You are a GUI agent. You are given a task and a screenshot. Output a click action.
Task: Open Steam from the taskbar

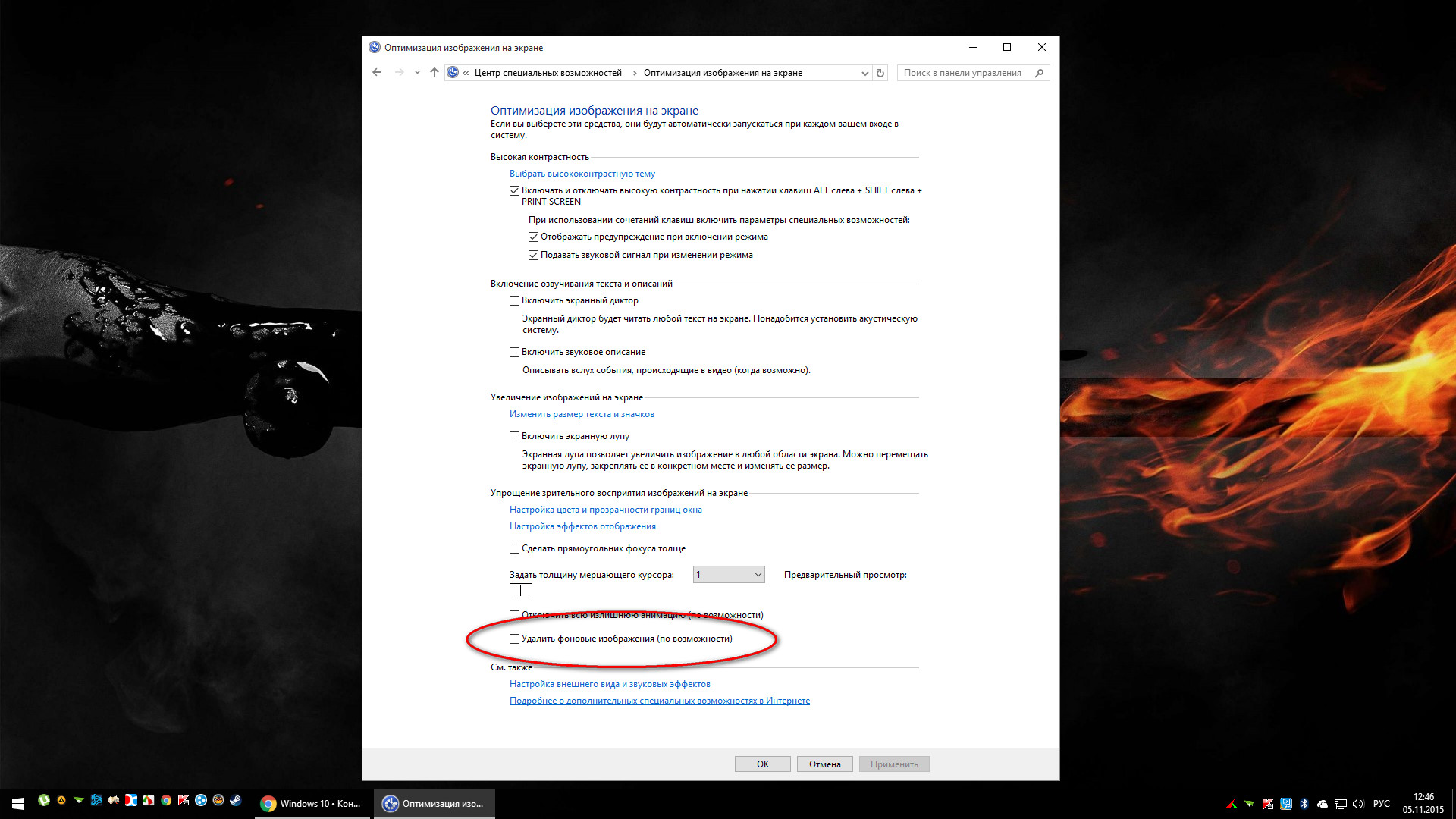tap(236, 800)
